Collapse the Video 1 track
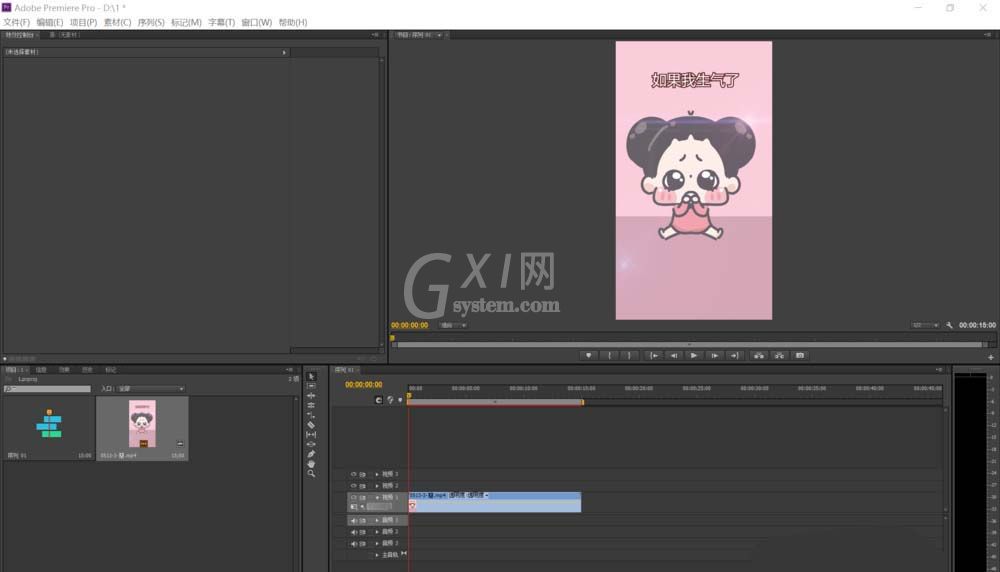1000x572 pixels. tap(377, 497)
